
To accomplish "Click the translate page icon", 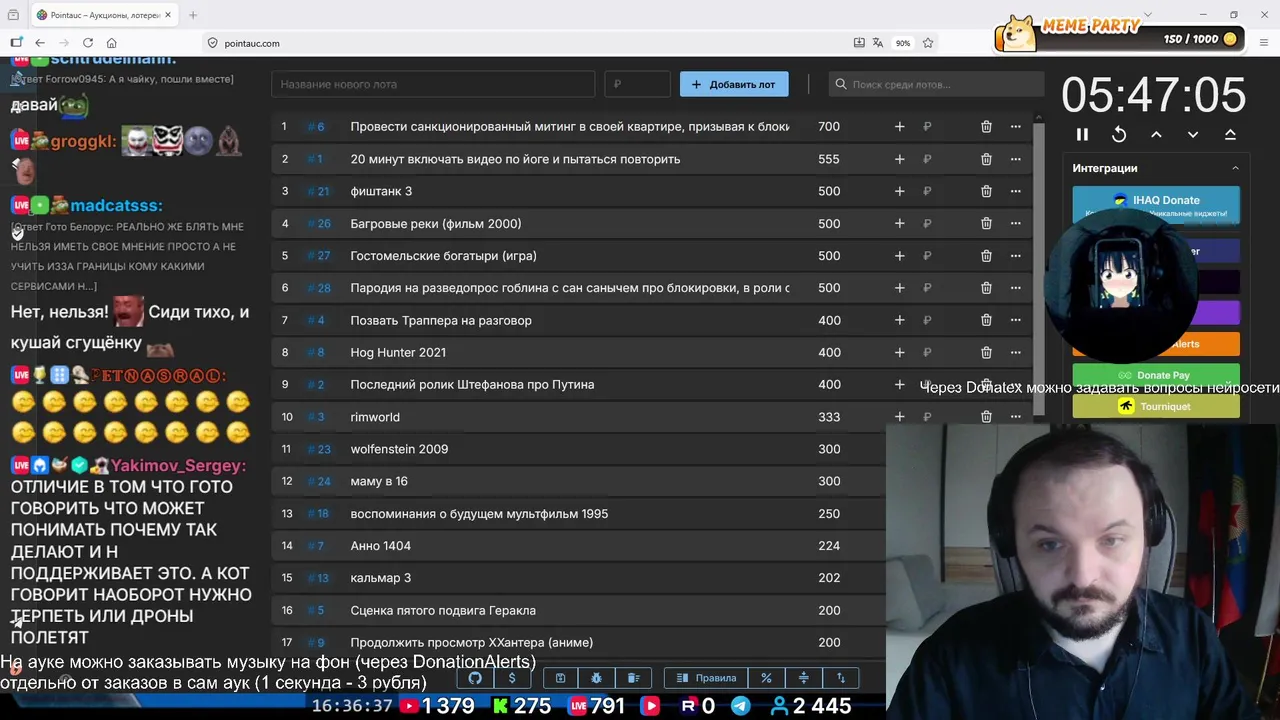I will click(878, 43).
